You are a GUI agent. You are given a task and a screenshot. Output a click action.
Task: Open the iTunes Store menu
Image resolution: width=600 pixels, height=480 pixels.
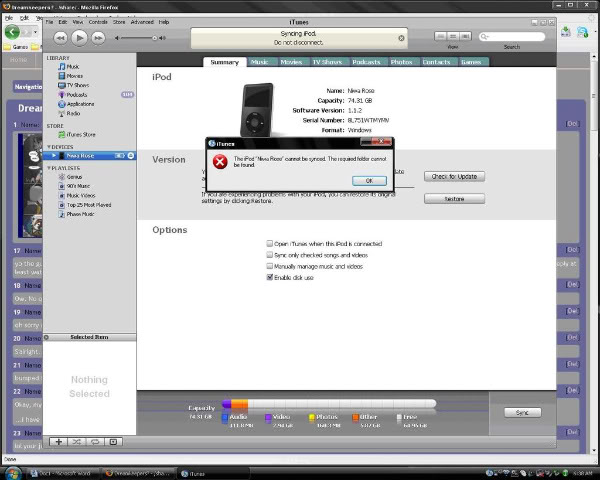click(119, 22)
